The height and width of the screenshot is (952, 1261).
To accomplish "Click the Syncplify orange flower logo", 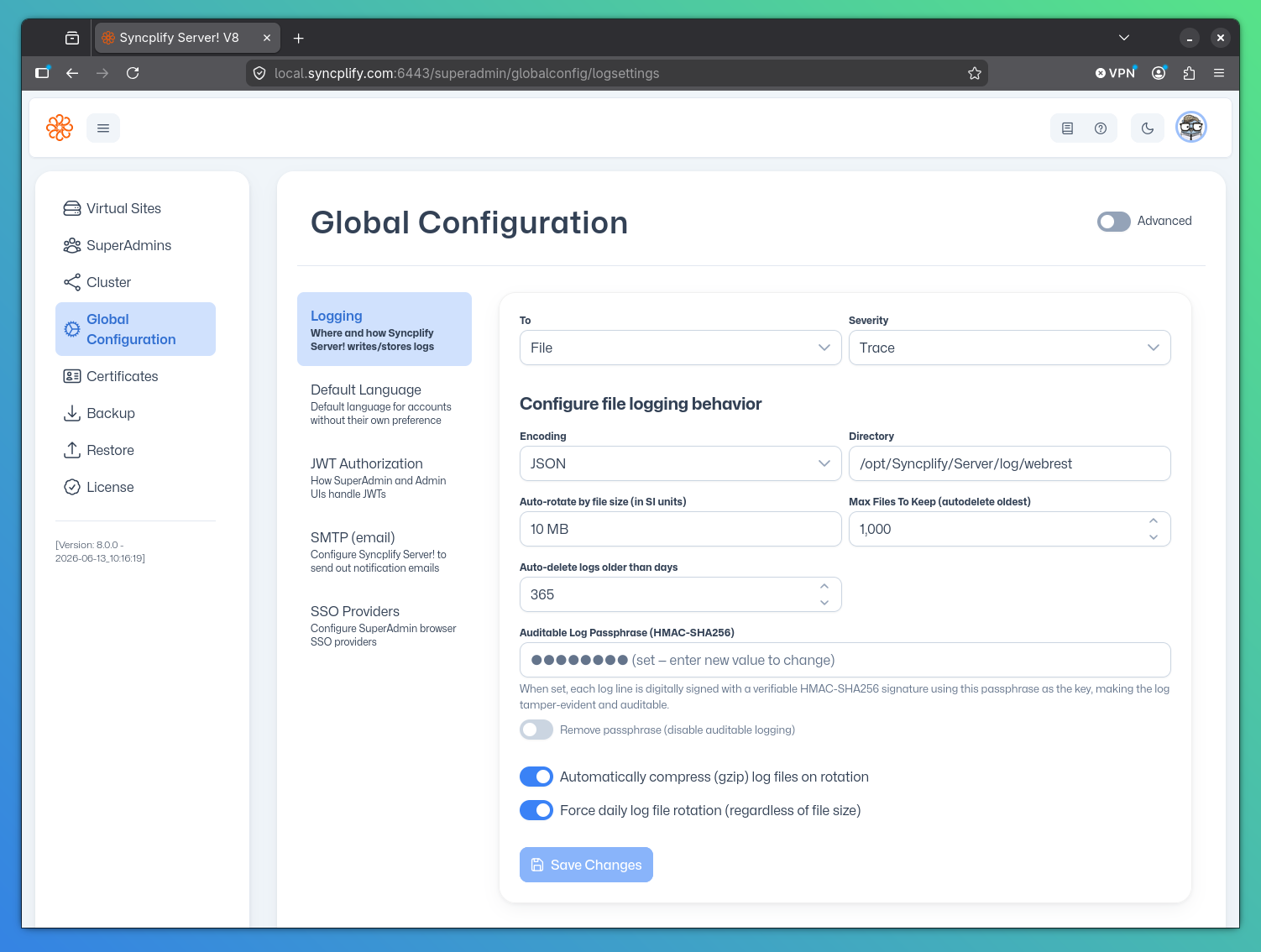I will pos(60,128).
